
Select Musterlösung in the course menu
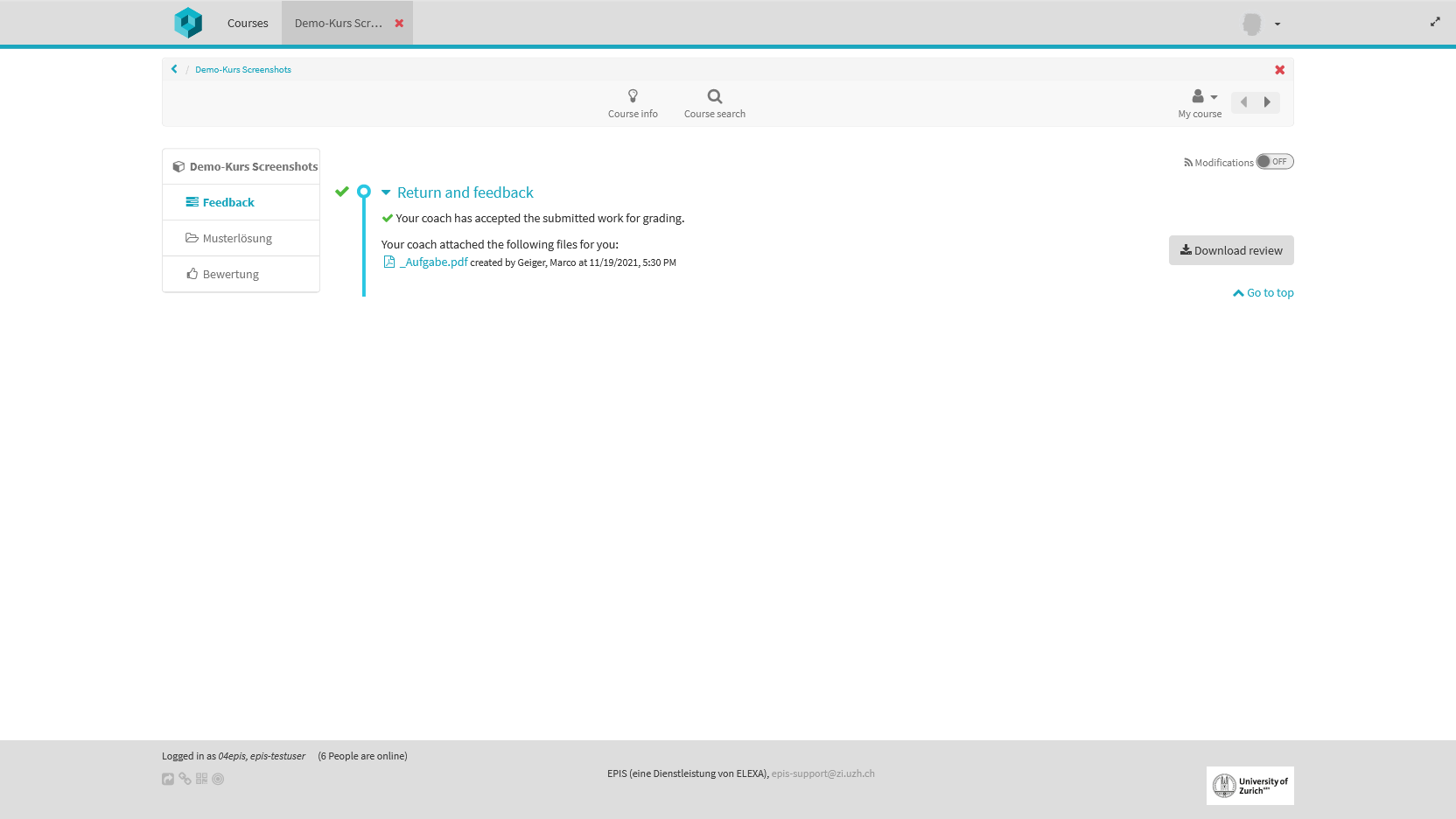click(237, 238)
